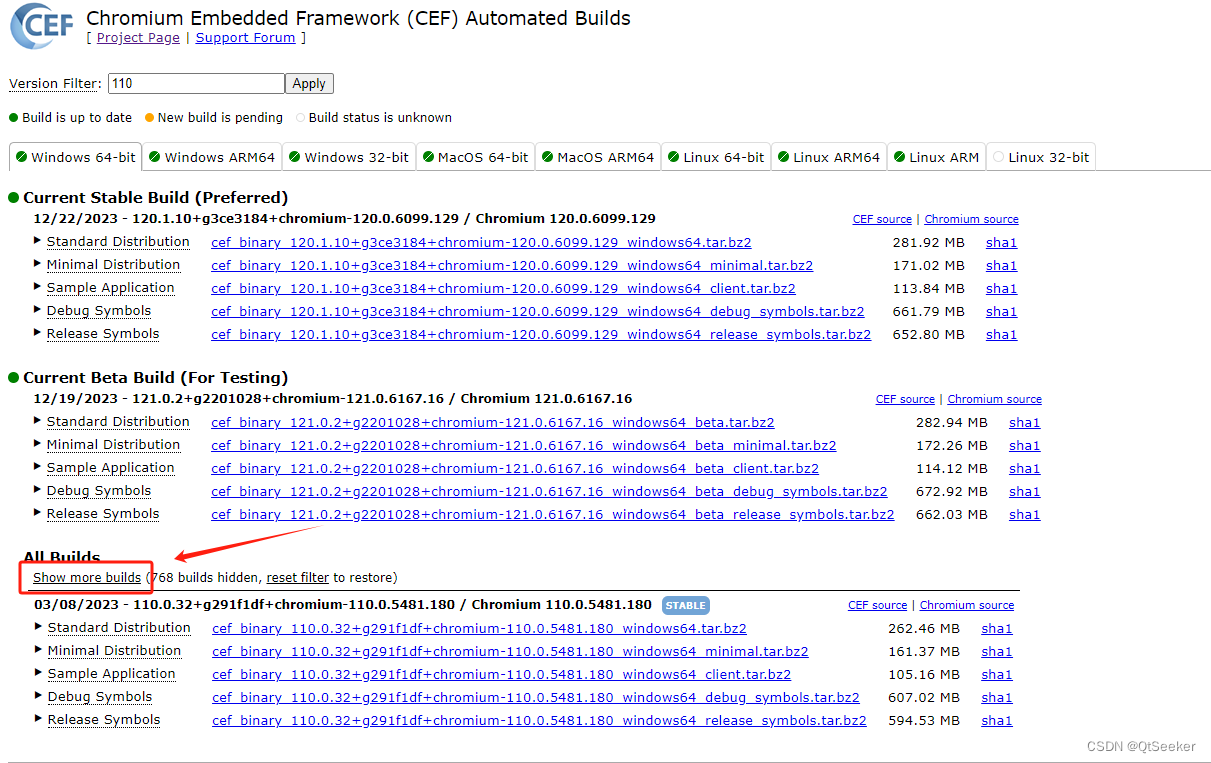Open sha1 for the 652.80 MB file
This screenshot has height=763, width=1211.
[x=1001, y=335]
